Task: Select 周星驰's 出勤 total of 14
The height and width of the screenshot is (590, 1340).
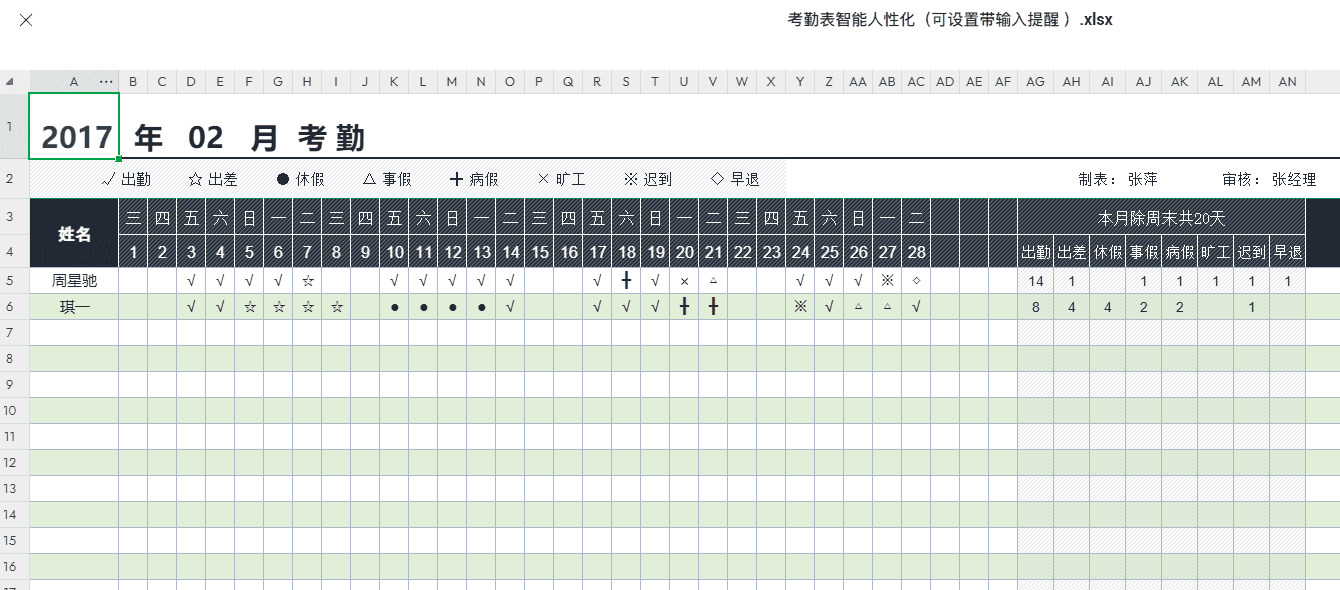Action: tap(1036, 281)
